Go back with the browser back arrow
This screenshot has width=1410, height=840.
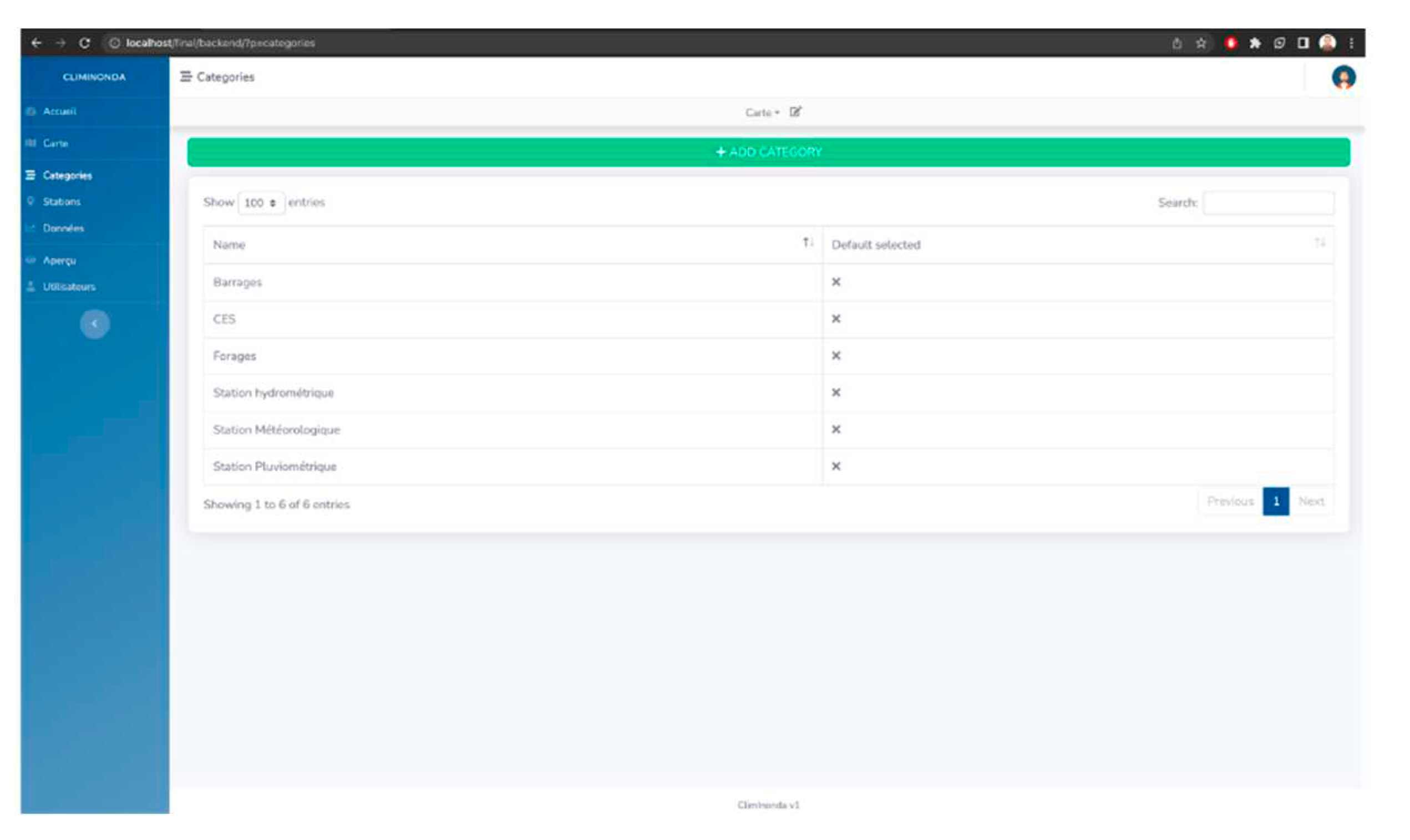(36, 43)
